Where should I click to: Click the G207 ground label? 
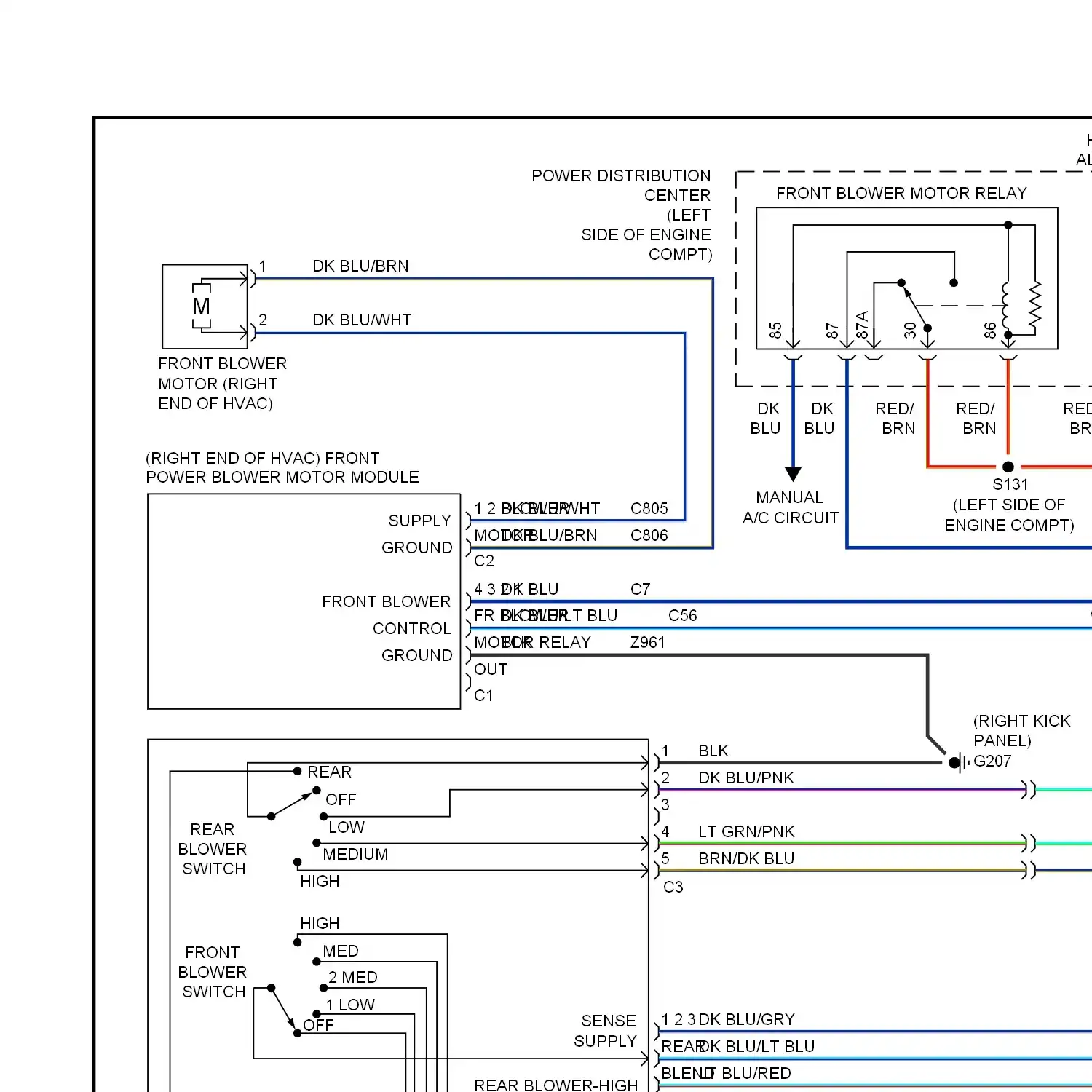[992, 761]
